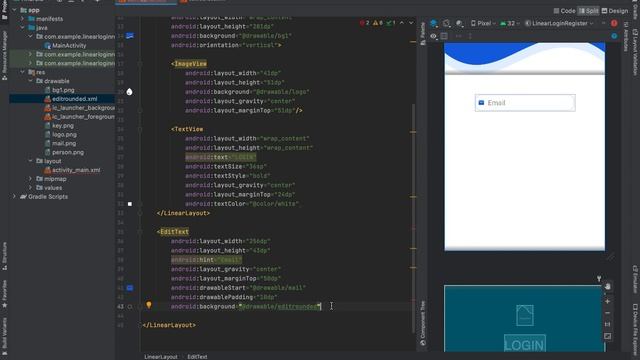Expand the manifests folder

[22, 19]
